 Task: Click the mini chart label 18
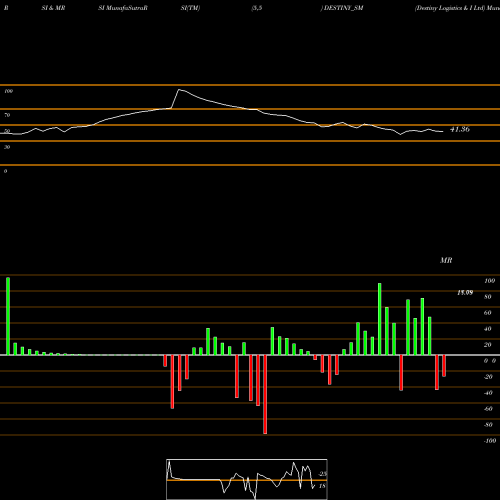(x=322, y=486)
